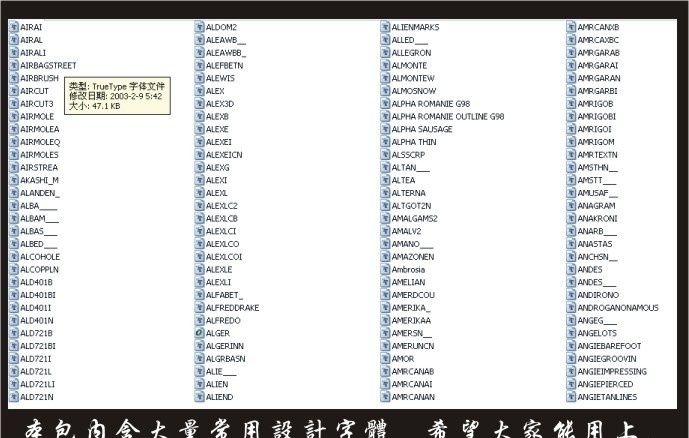
Task: Select the AMRCANAN file icon
Action: pos(385,396)
